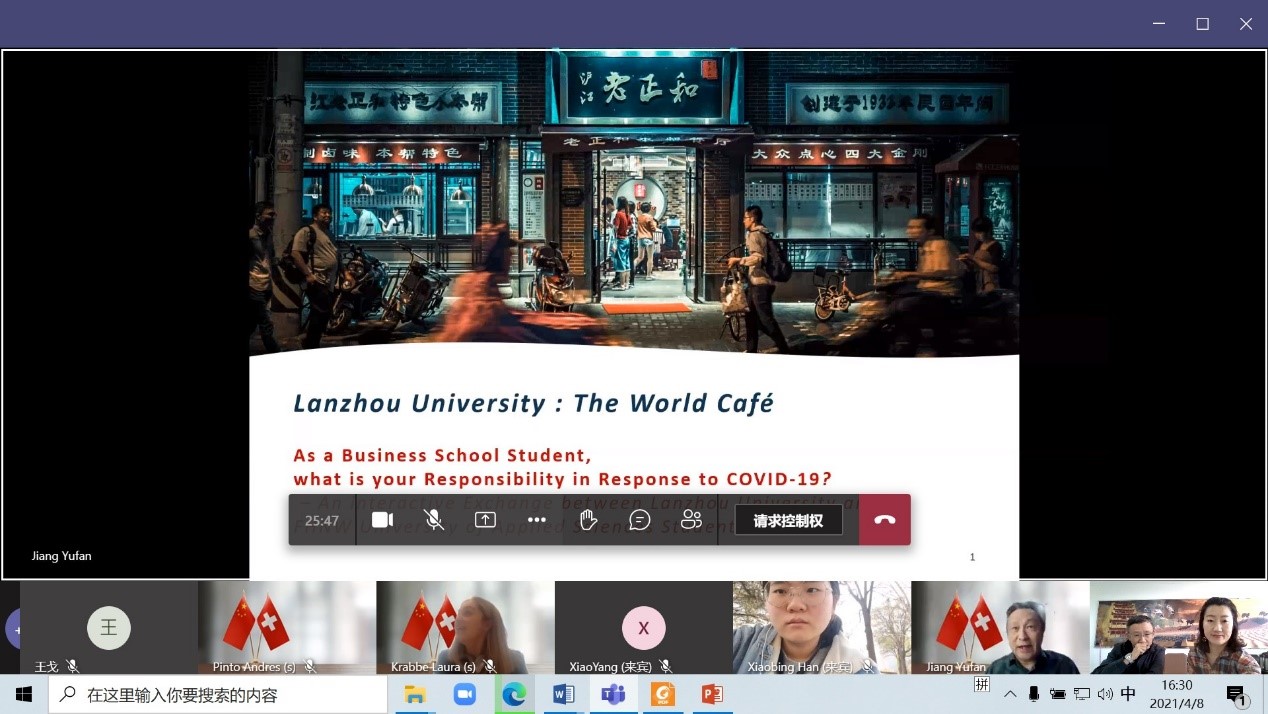Click the 请求控制权 request control button

click(788, 520)
